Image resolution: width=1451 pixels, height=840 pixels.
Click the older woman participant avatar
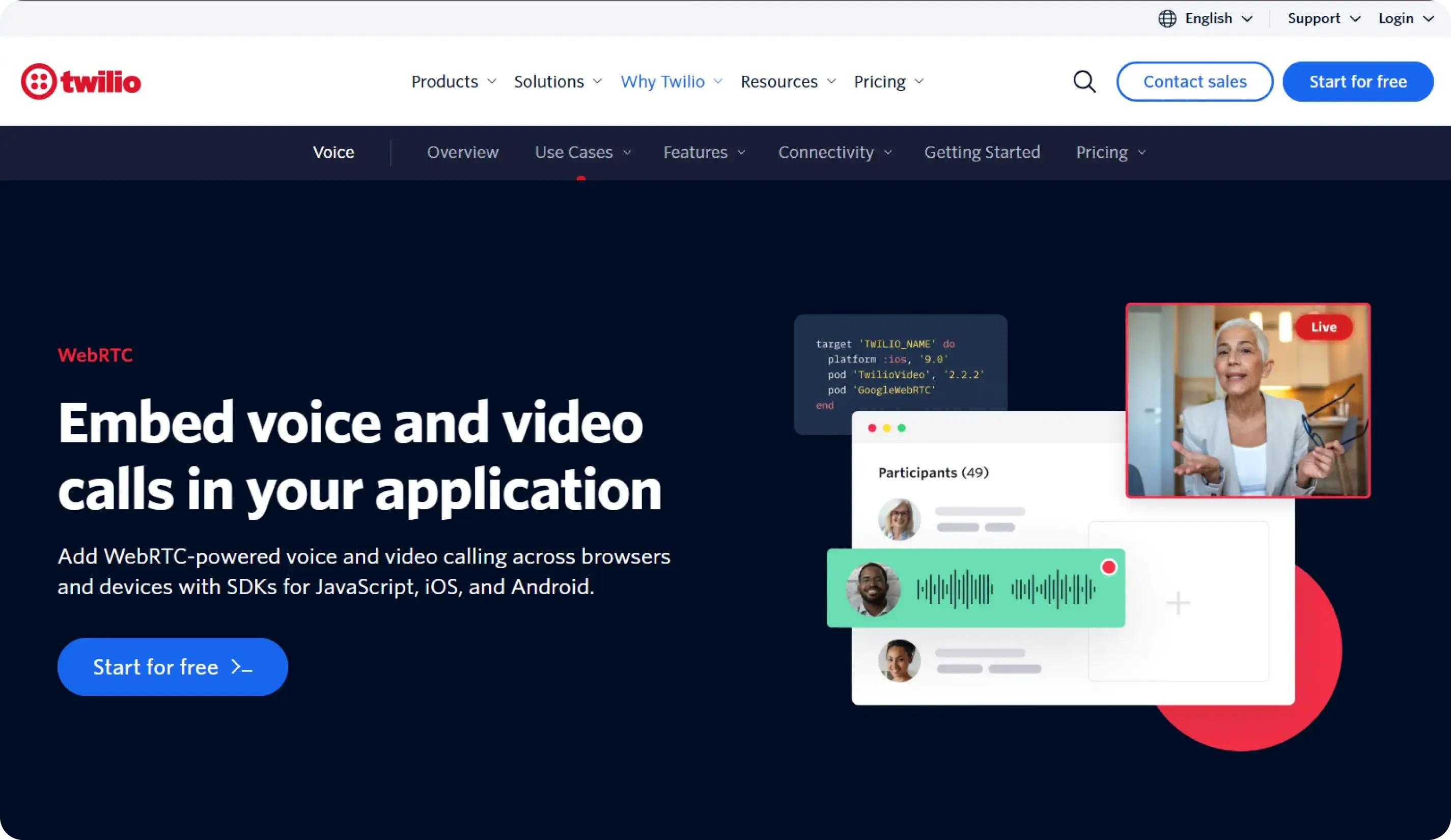point(899,519)
